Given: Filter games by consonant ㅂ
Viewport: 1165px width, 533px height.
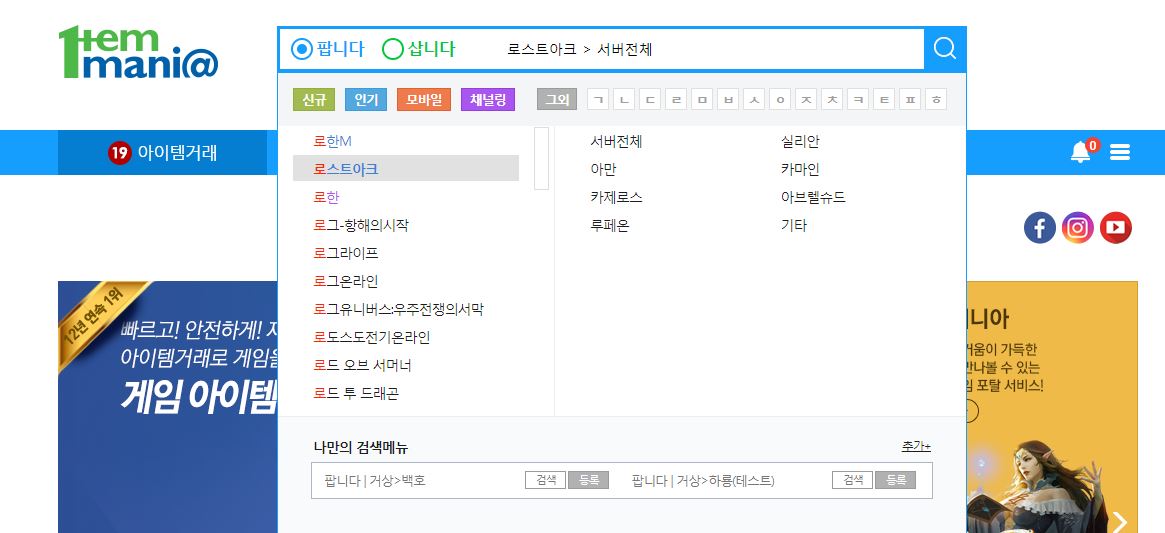Looking at the screenshot, I should click(728, 100).
